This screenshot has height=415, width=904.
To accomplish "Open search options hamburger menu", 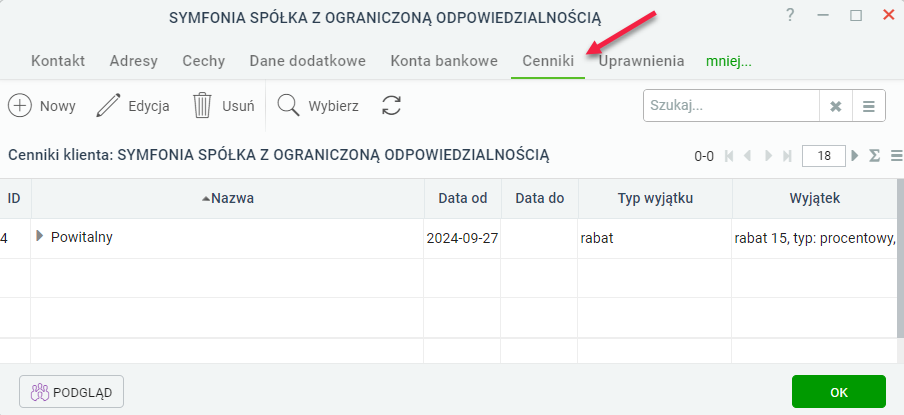I will pyautogui.click(x=868, y=106).
